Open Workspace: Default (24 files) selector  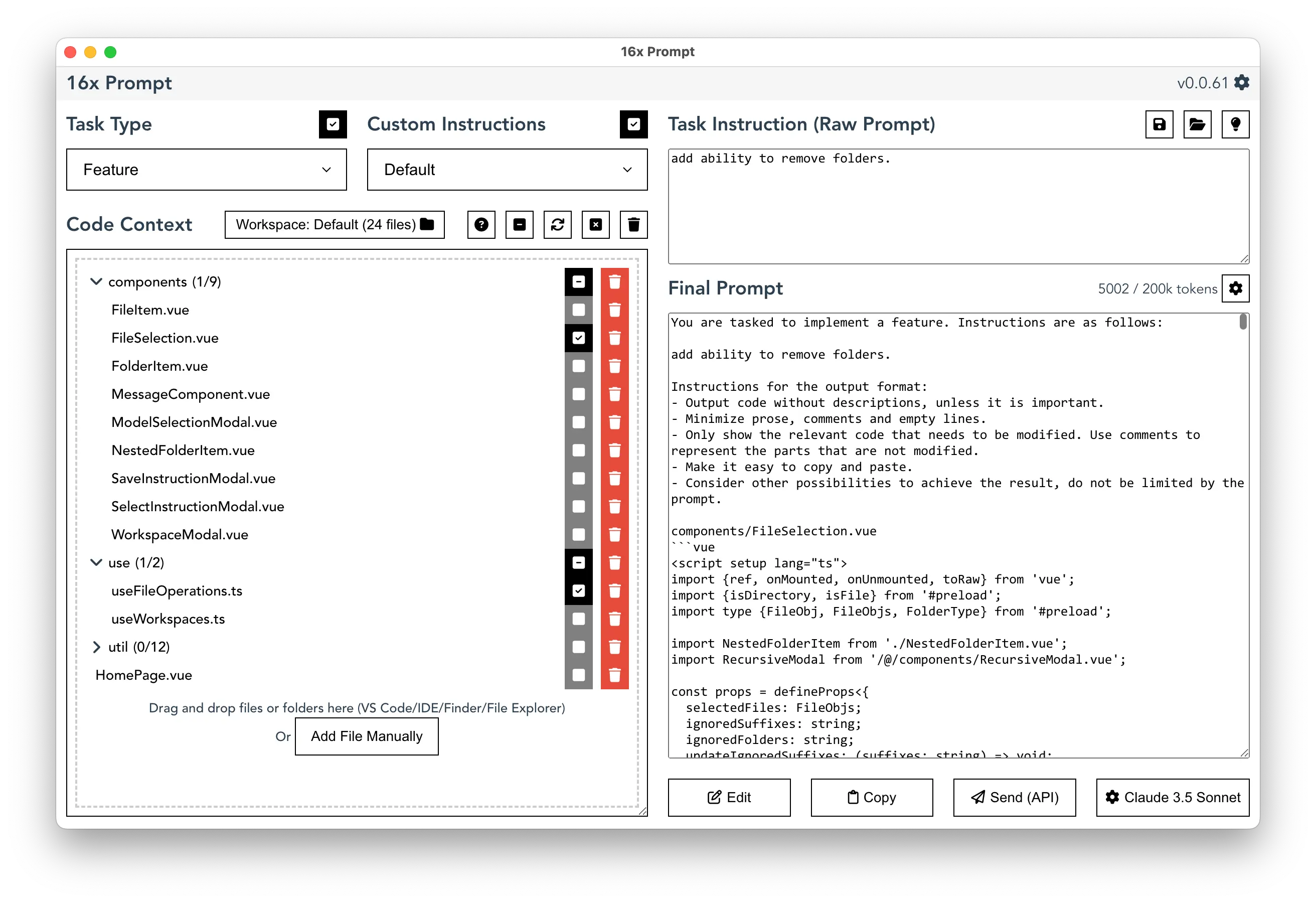pyautogui.click(x=335, y=225)
